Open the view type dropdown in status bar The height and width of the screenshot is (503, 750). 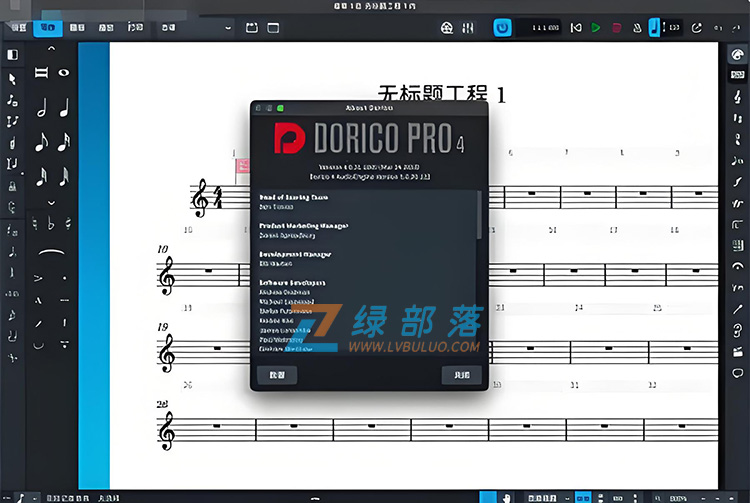[x=547, y=498]
